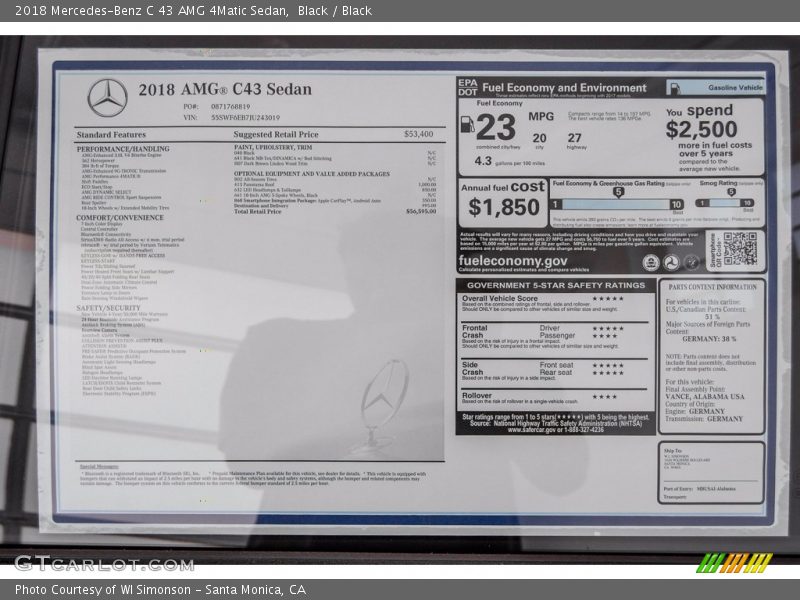Click the third round agency seal beside QR code
The width and height of the screenshot is (800, 600).
coord(691,262)
